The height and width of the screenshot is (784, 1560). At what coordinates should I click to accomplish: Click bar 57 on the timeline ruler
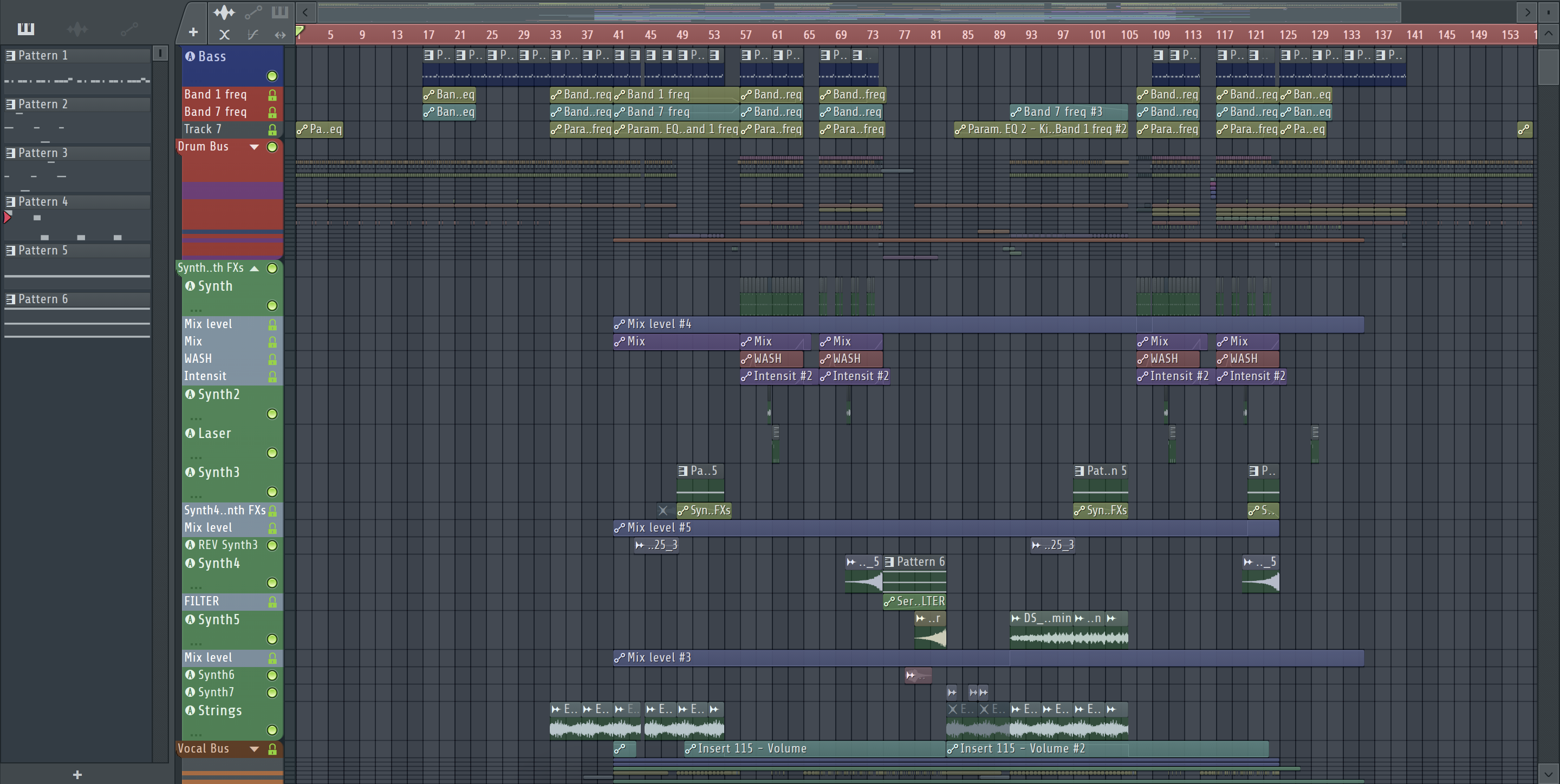tap(745, 35)
